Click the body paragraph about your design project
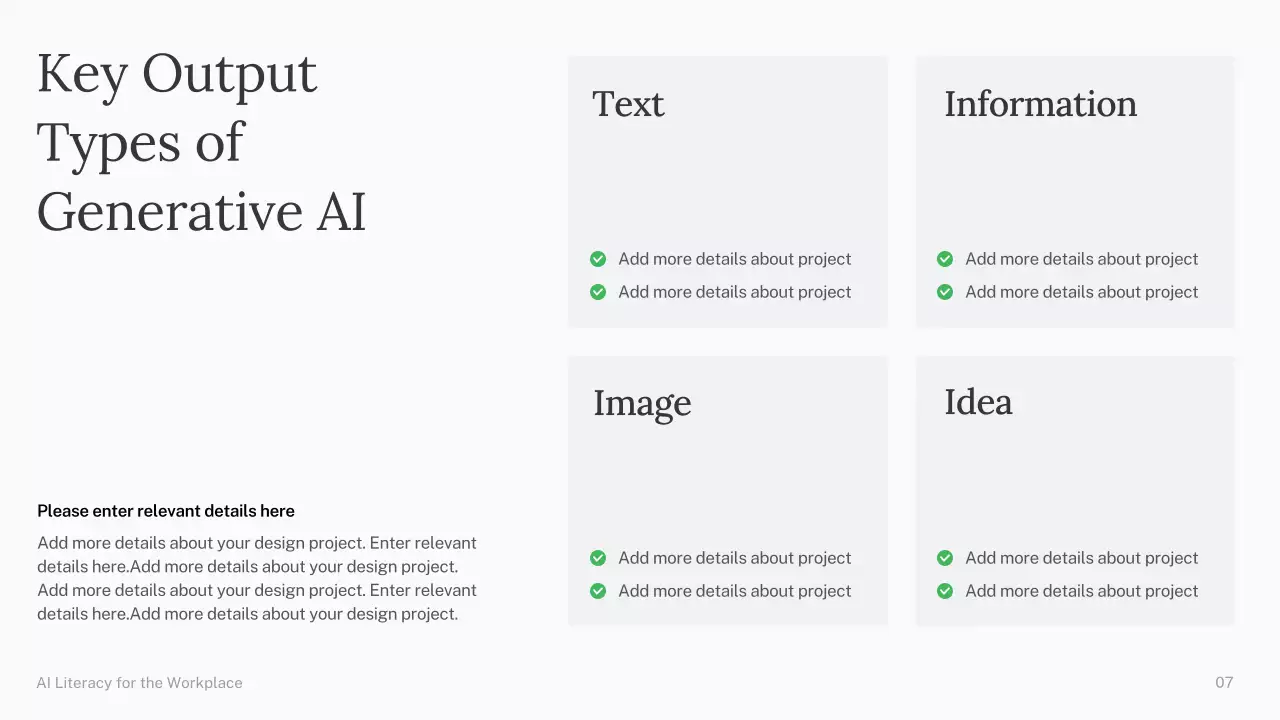The height and width of the screenshot is (720, 1280). coord(257,578)
